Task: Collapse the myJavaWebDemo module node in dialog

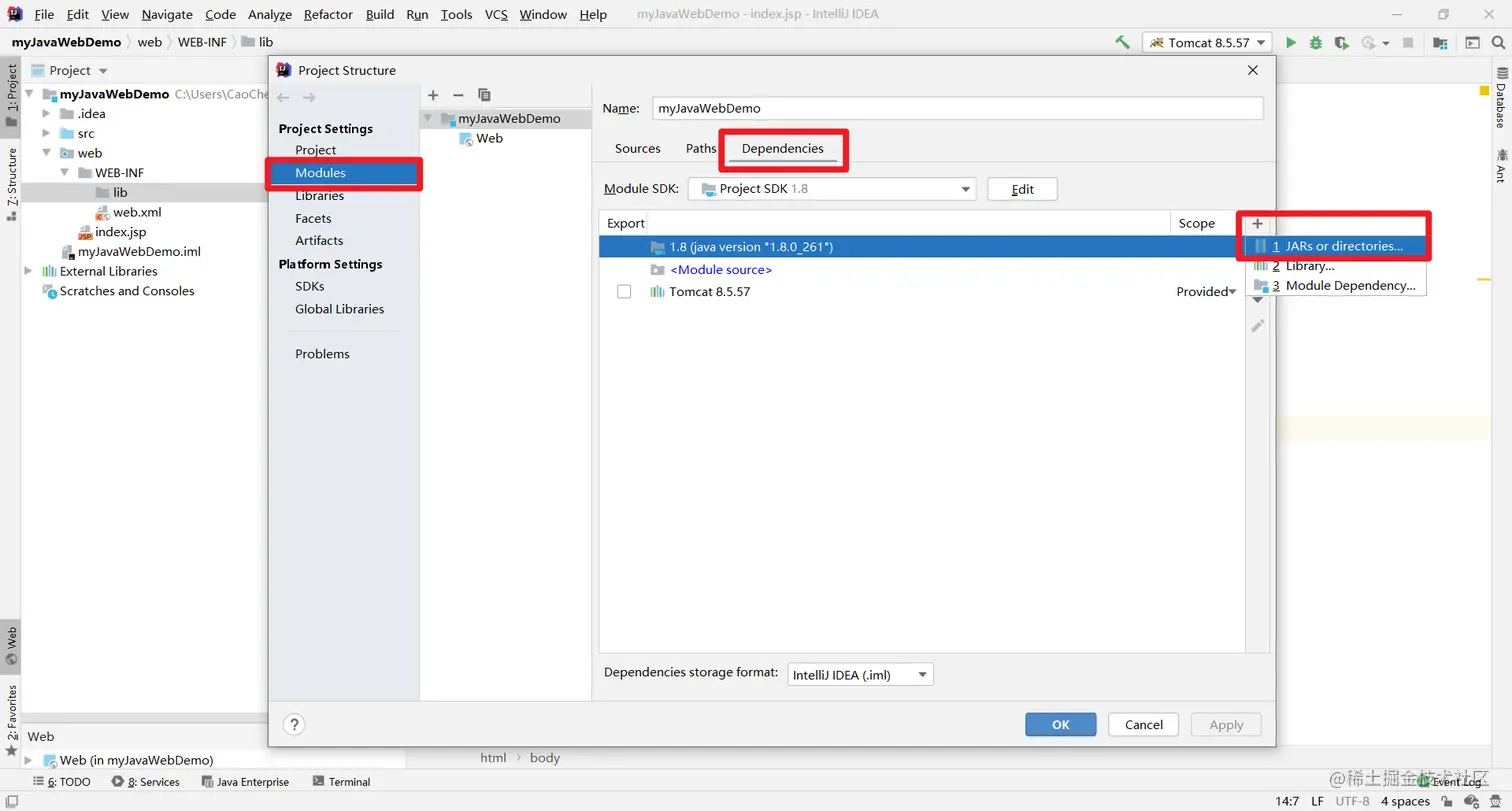Action: (429, 118)
